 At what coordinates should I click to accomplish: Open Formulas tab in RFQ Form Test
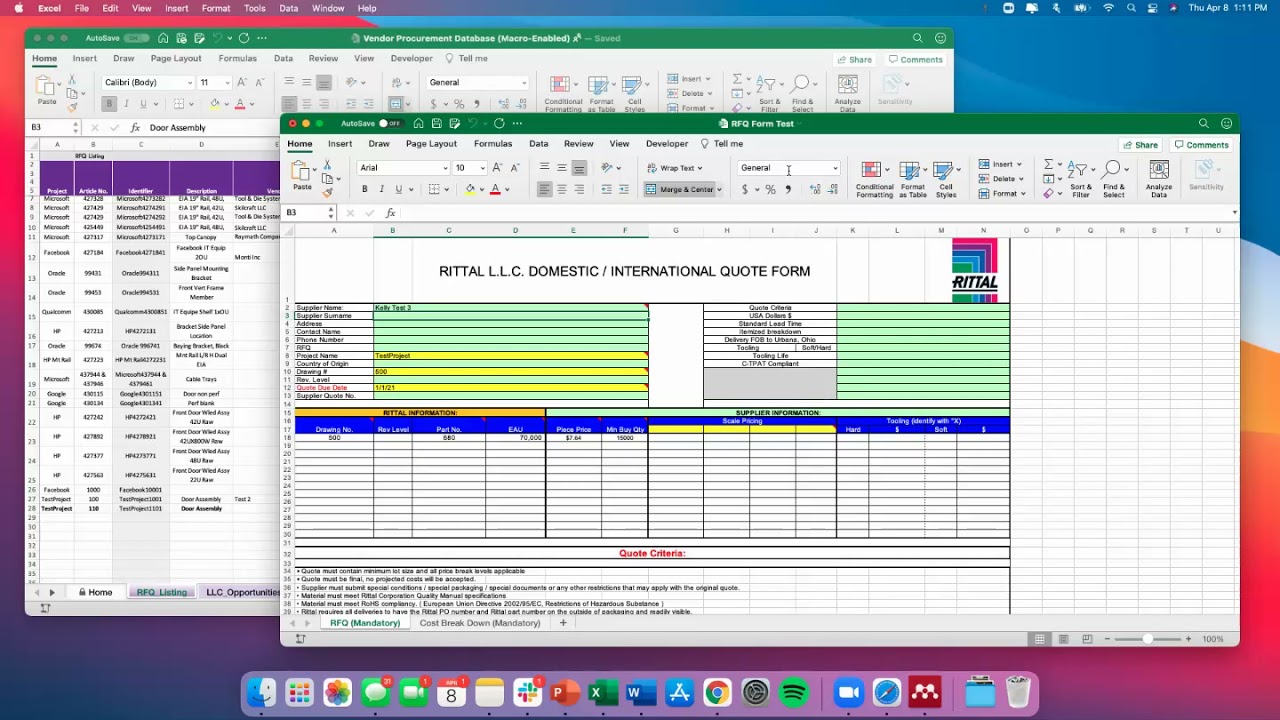pos(493,144)
